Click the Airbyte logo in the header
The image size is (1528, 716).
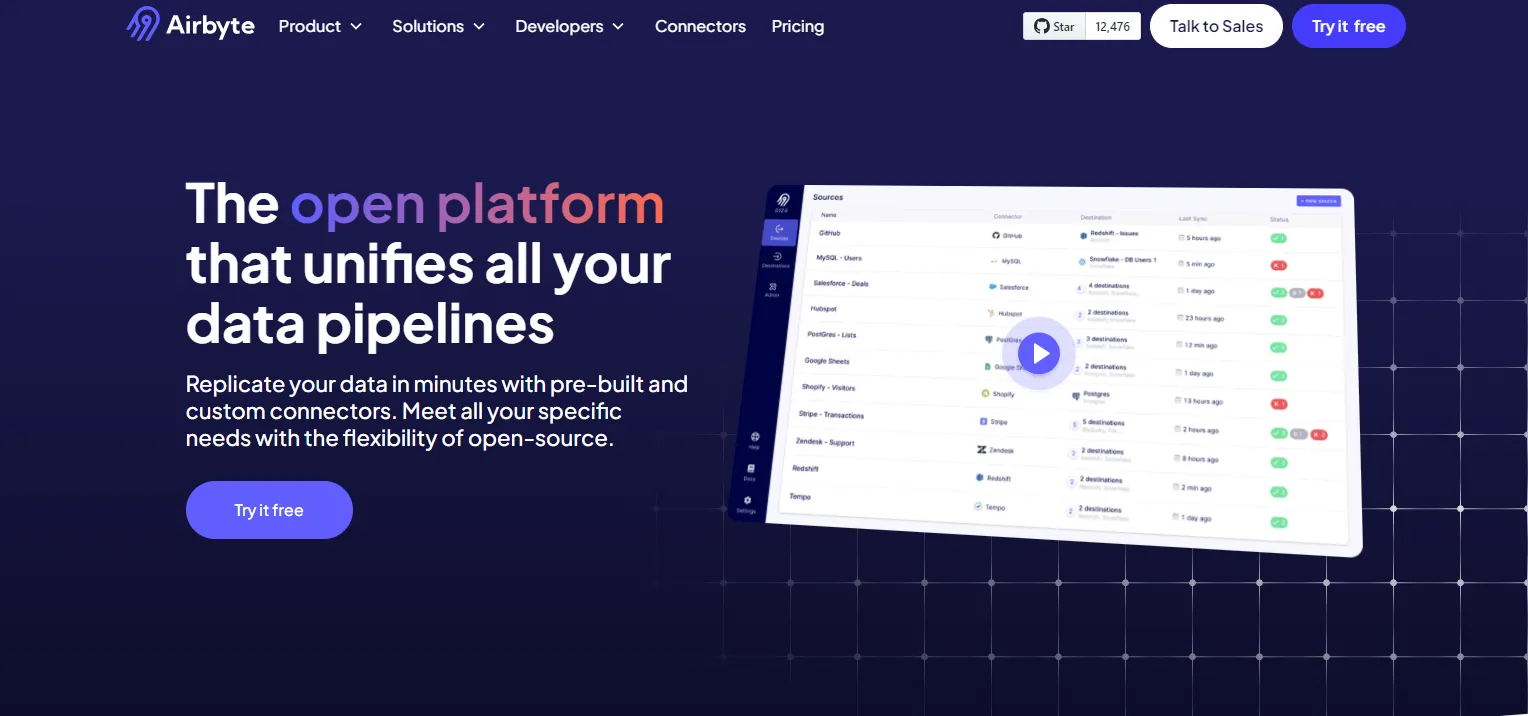coord(190,26)
